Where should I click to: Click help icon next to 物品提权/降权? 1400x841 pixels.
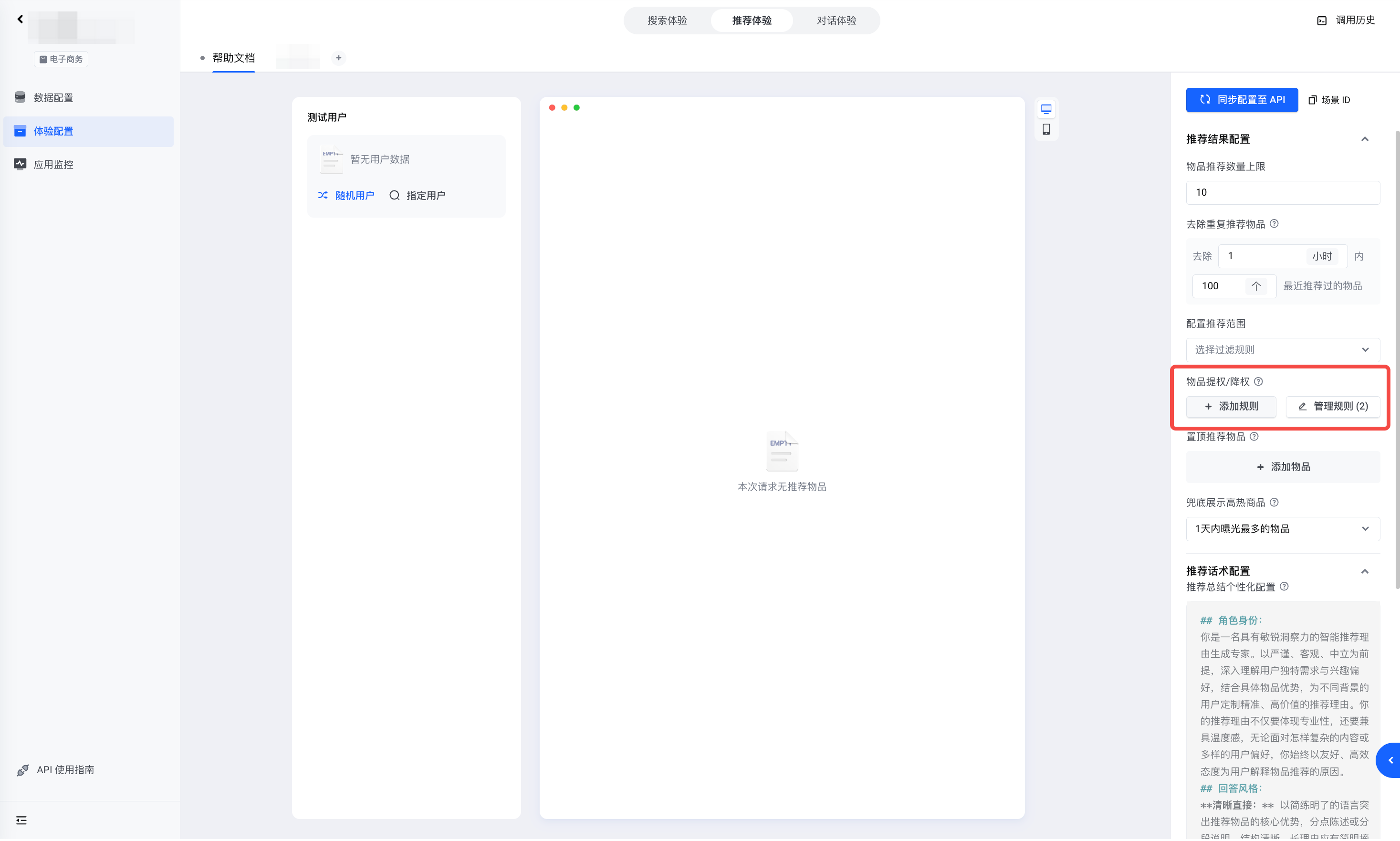[1258, 381]
